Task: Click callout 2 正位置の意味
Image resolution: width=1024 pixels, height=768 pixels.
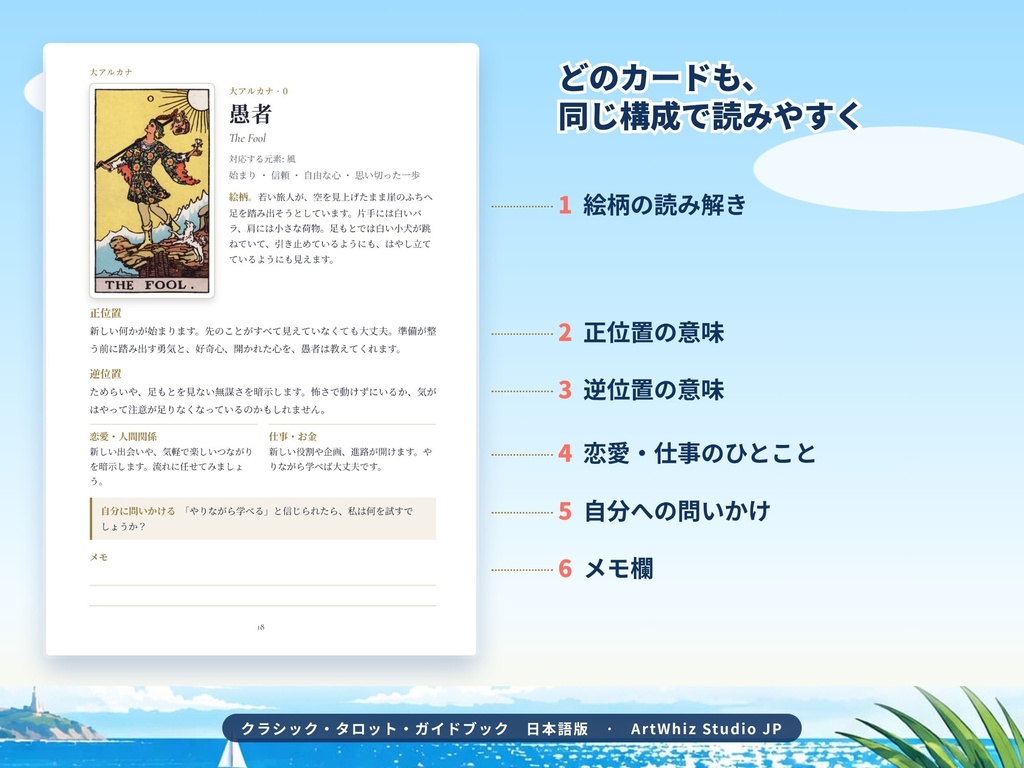Action: [641, 332]
